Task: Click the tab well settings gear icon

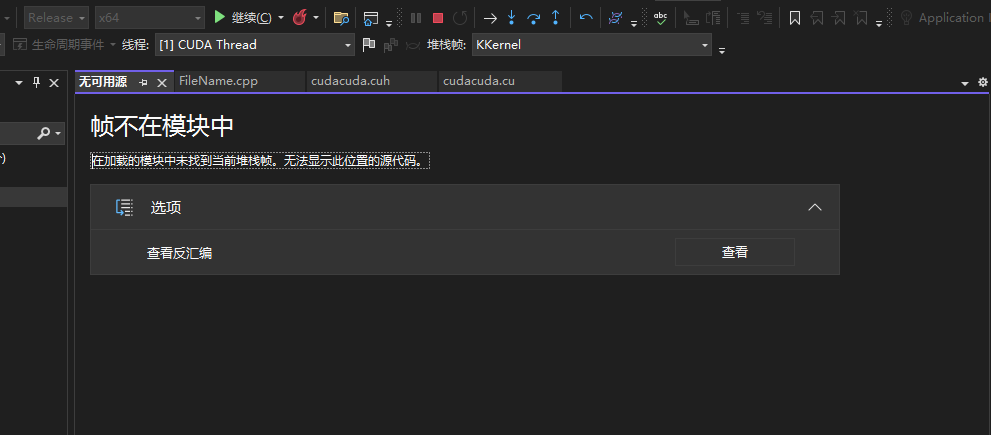Action: (982, 82)
